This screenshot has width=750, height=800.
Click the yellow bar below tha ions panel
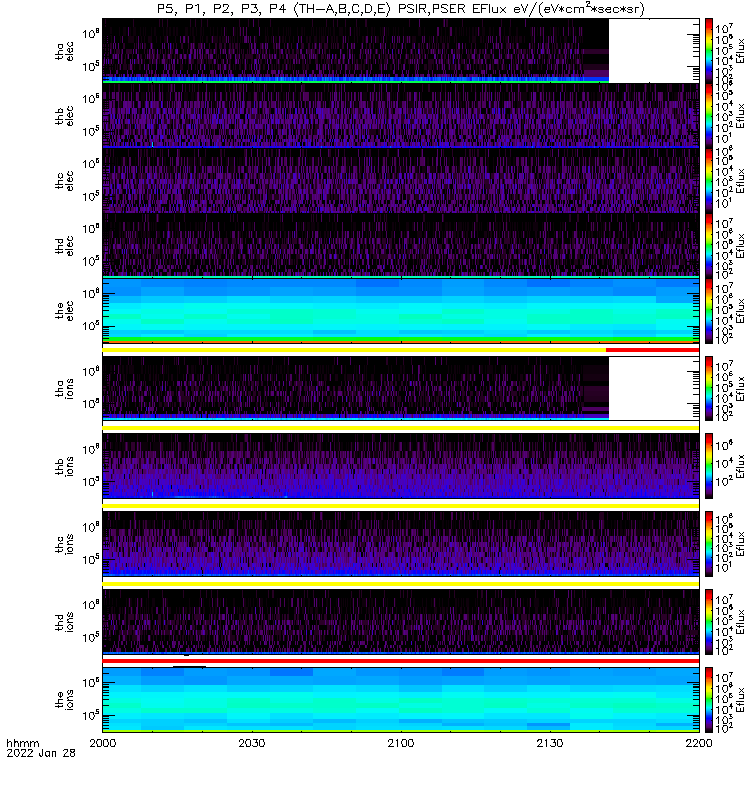401,428
